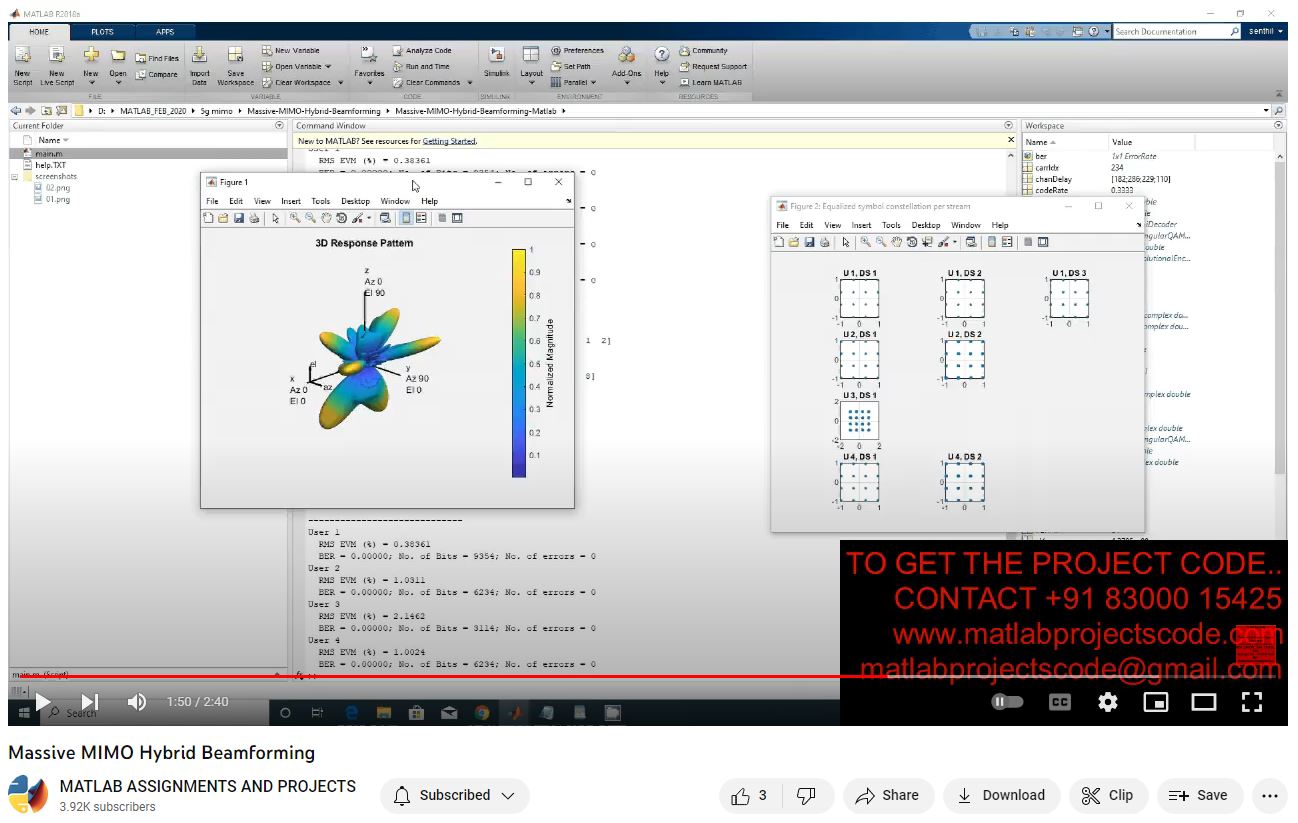Expand the Parallel dropdown
This screenshot has height=823, width=1298.
[595, 83]
